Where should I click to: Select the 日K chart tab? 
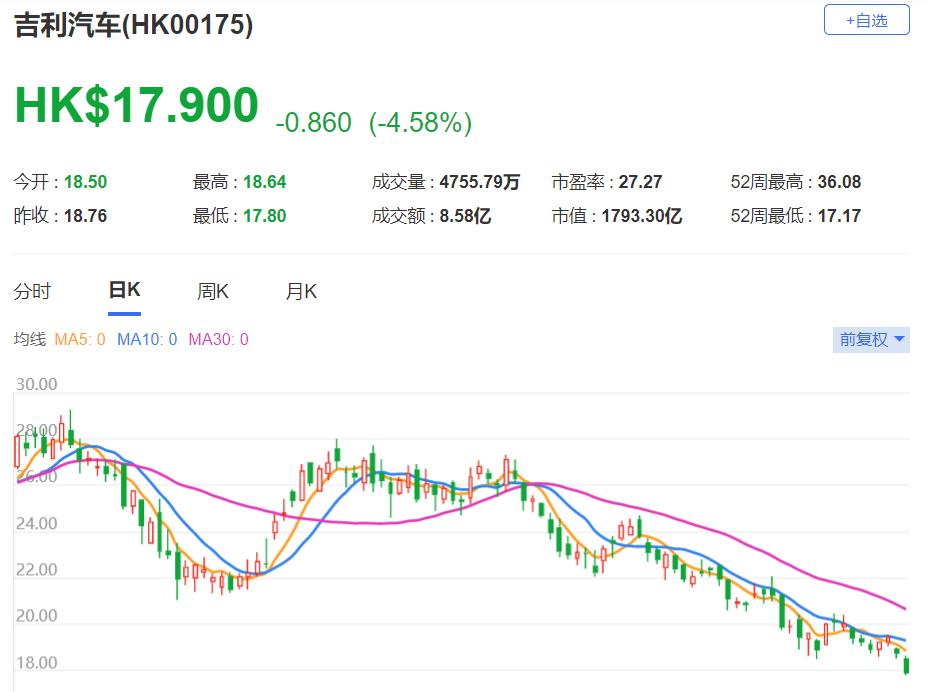[125, 290]
